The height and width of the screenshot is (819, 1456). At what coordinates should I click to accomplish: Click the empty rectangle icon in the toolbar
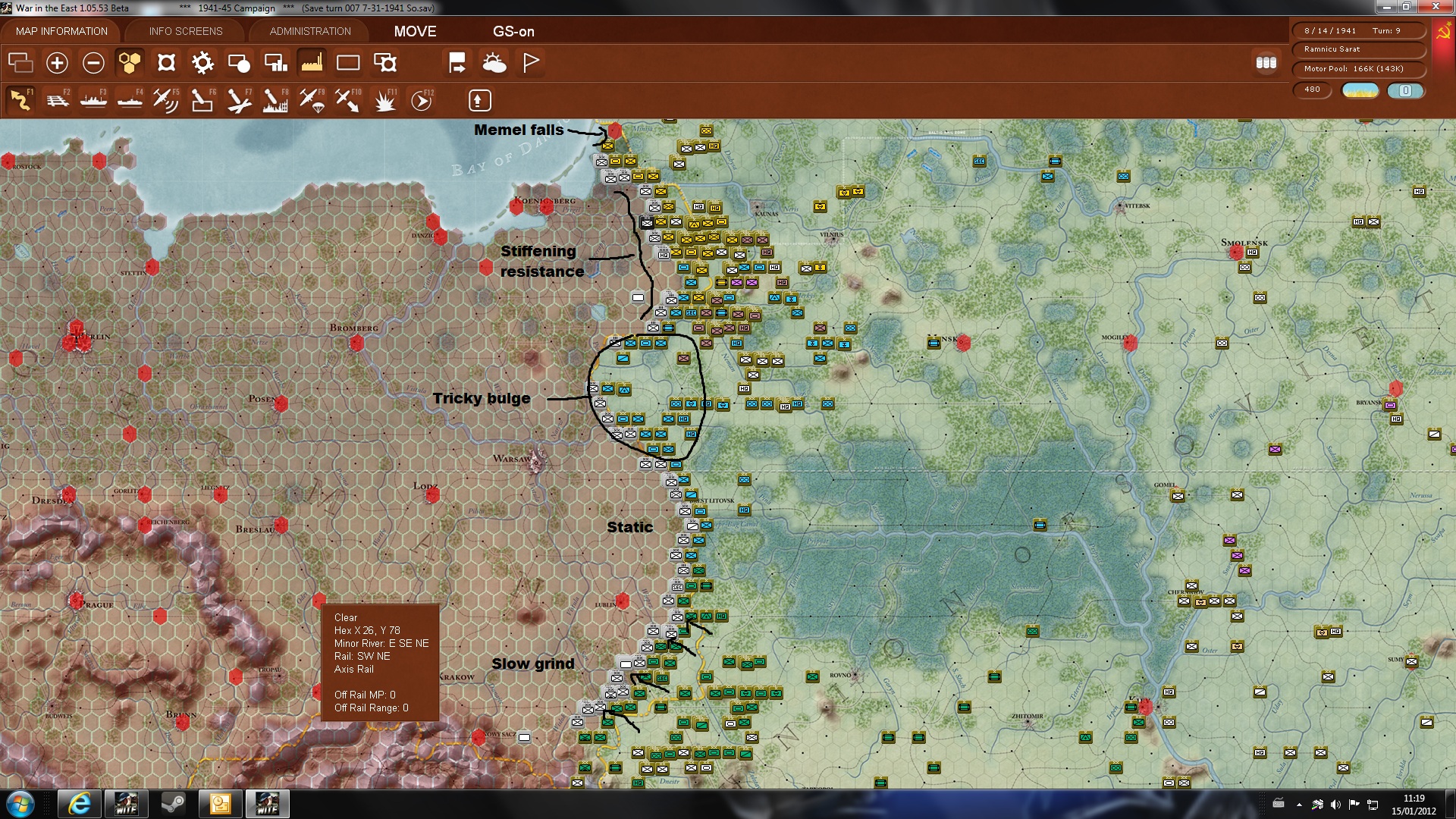point(348,63)
